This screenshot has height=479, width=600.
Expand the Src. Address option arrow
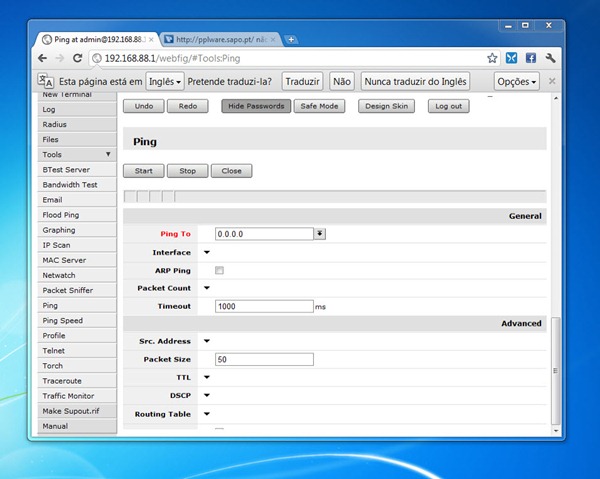207,341
